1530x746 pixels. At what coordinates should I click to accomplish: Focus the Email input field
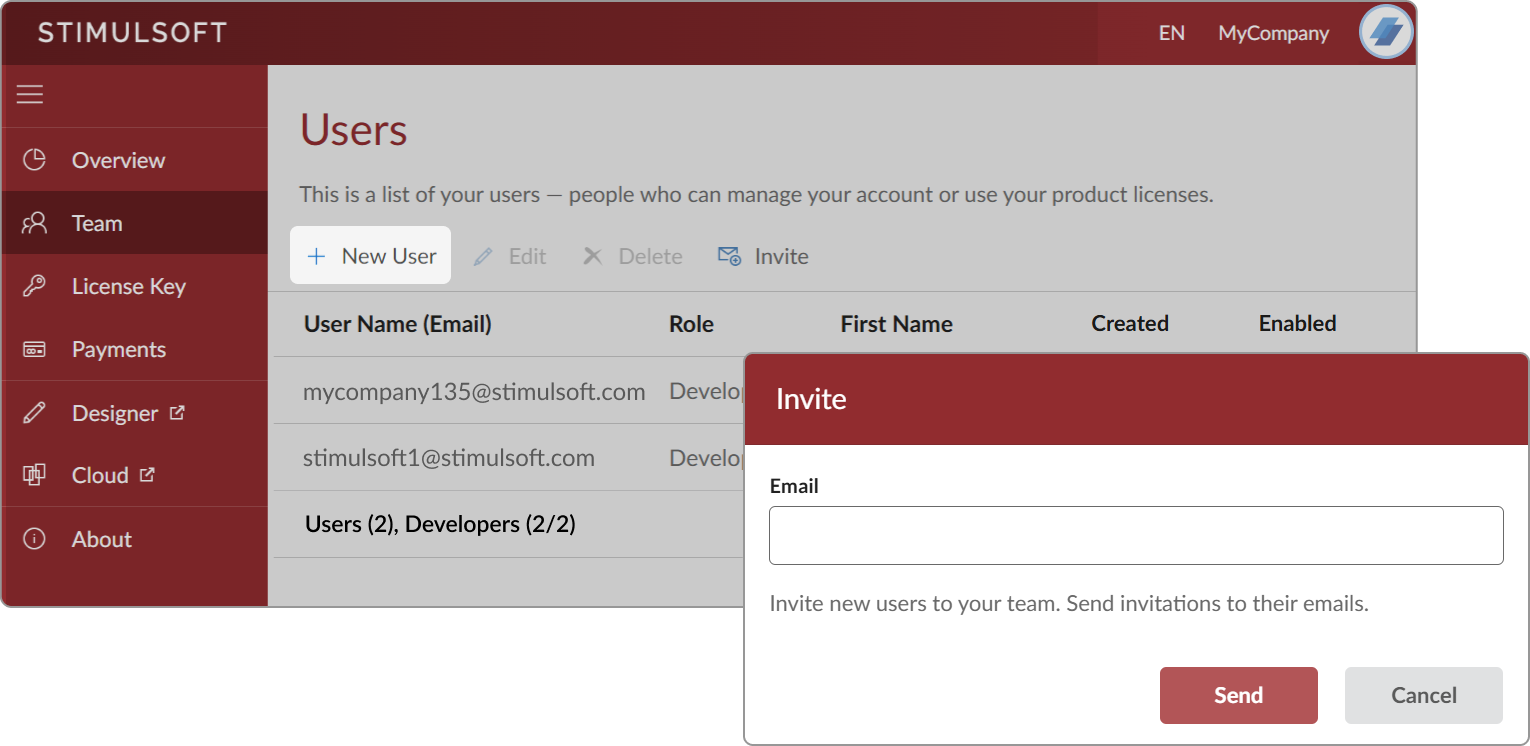tap(1135, 536)
